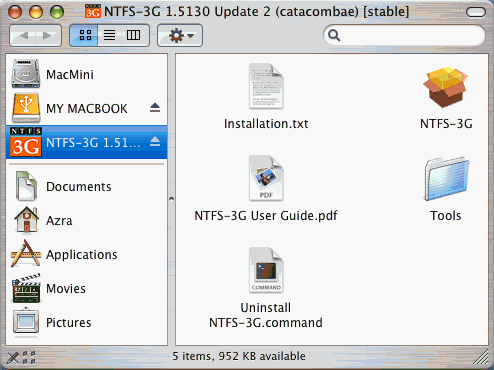Open the NTFS-3G installer package icon
Screen dimensions: 494x370
446,87
